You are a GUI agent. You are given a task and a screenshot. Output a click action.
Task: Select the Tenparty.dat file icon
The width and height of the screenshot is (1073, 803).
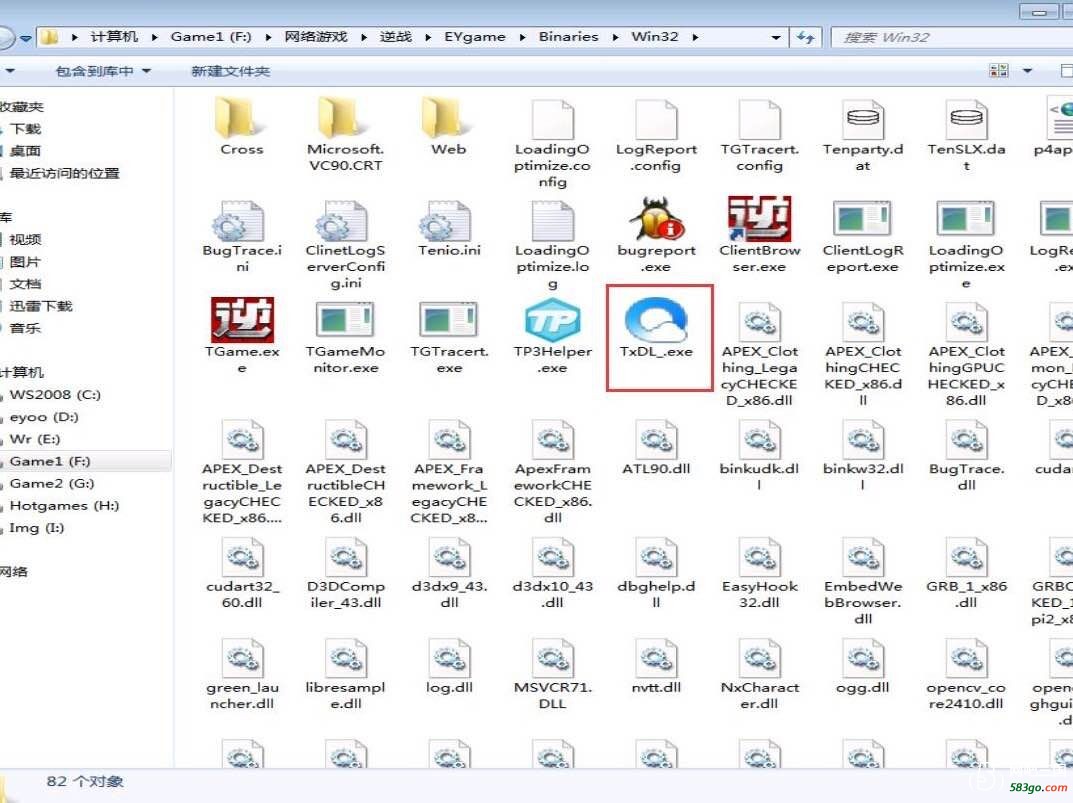(x=863, y=119)
